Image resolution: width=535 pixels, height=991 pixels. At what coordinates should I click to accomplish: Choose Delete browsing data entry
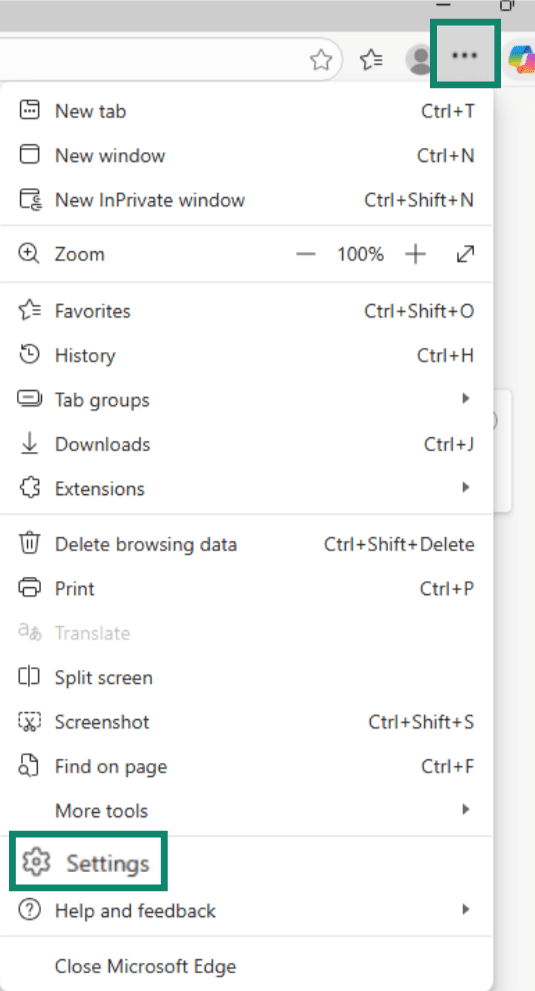click(x=247, y=544)
